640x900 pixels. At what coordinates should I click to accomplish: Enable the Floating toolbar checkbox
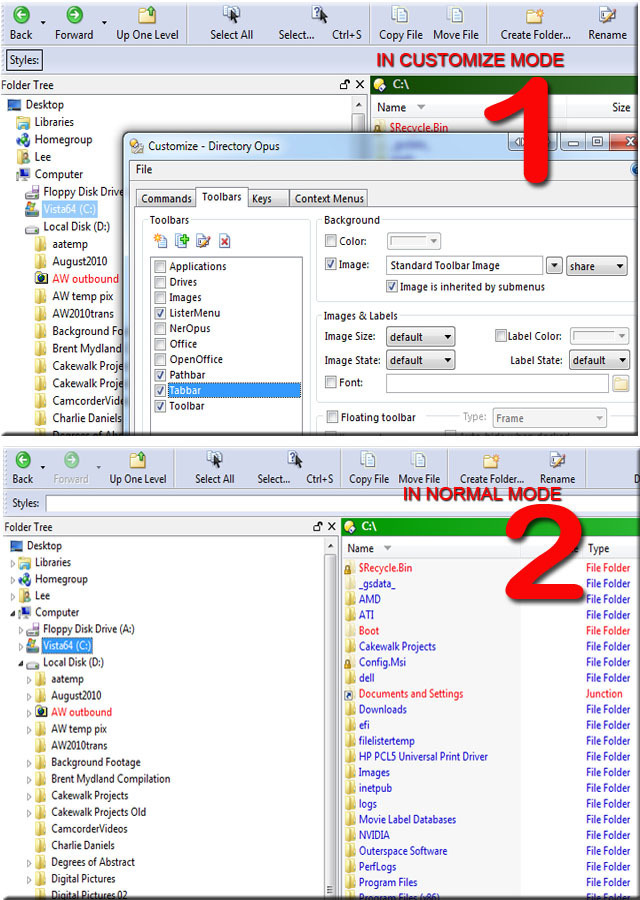332,417
